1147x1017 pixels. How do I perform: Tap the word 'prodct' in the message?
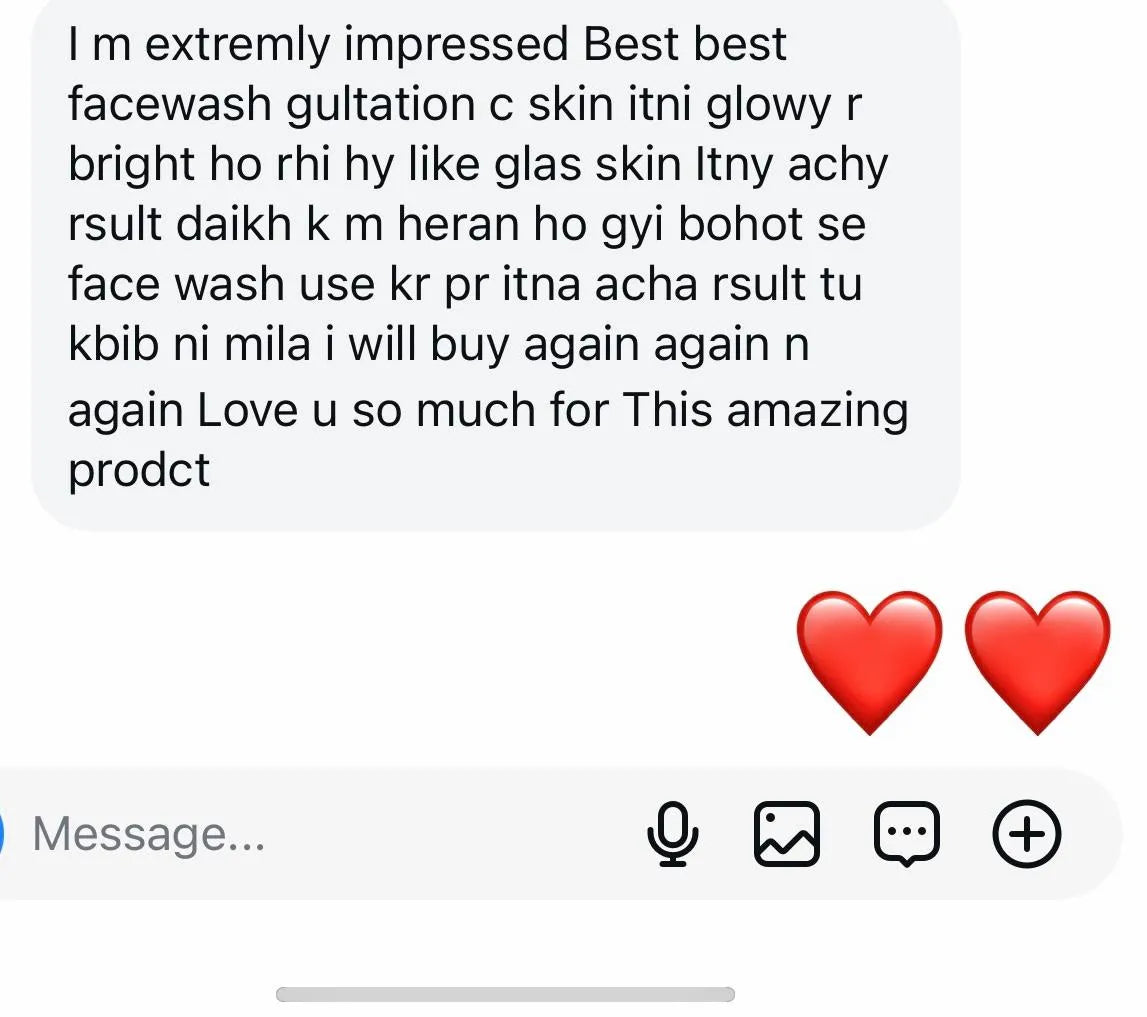(139, 470)
